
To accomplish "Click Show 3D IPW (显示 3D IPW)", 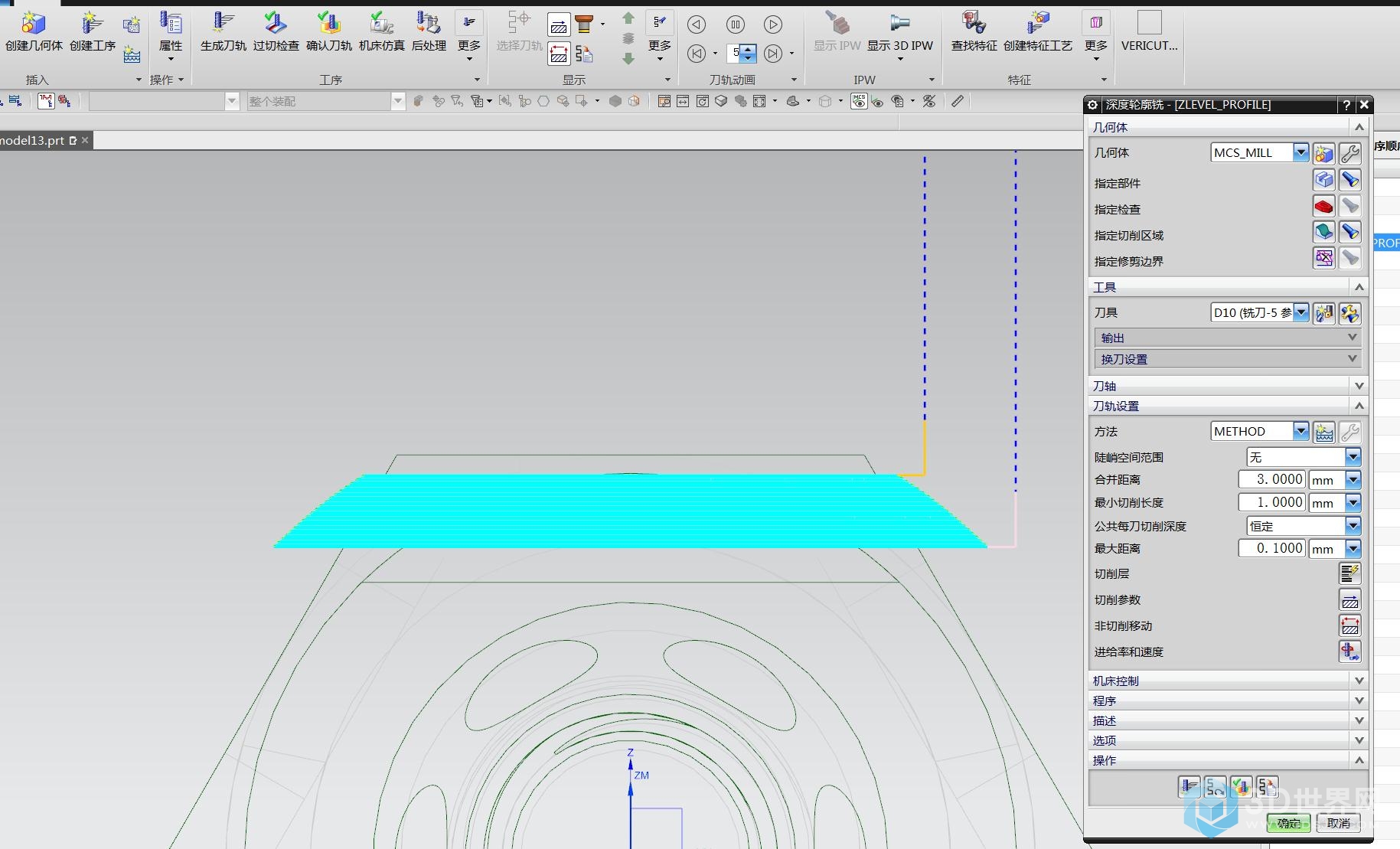I will [900, 35].
